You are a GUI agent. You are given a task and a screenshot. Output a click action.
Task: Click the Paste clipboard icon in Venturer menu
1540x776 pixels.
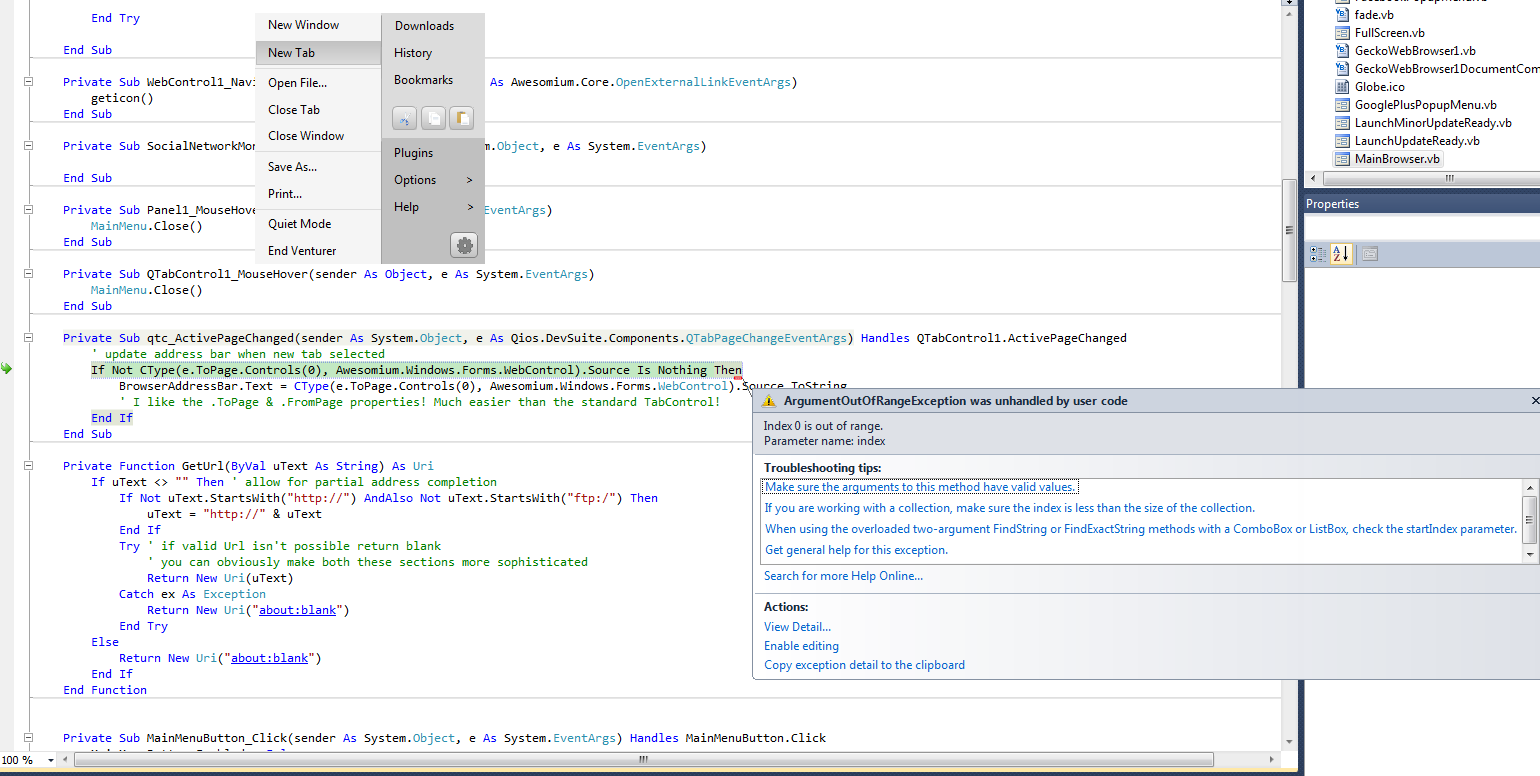coord(461,118)
